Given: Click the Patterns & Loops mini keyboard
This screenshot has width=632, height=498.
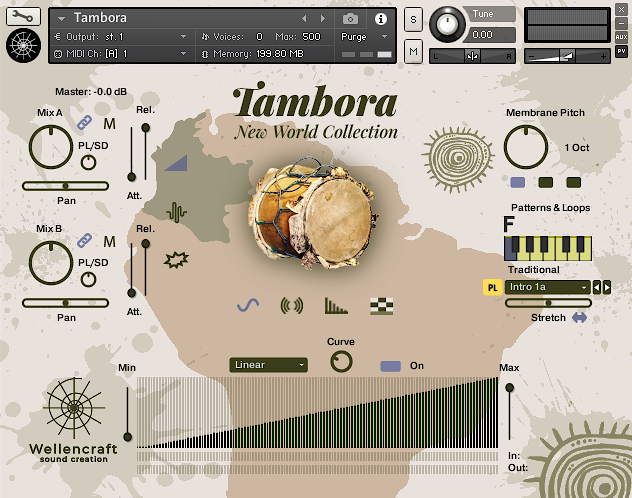Looking at the screenshot, I should [548, 248].
